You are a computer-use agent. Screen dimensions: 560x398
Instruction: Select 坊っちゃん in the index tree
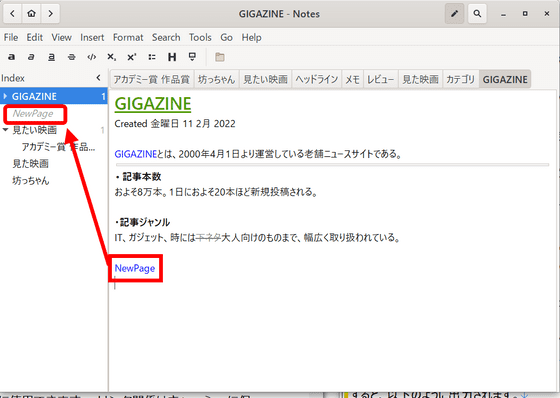[31, 180]
